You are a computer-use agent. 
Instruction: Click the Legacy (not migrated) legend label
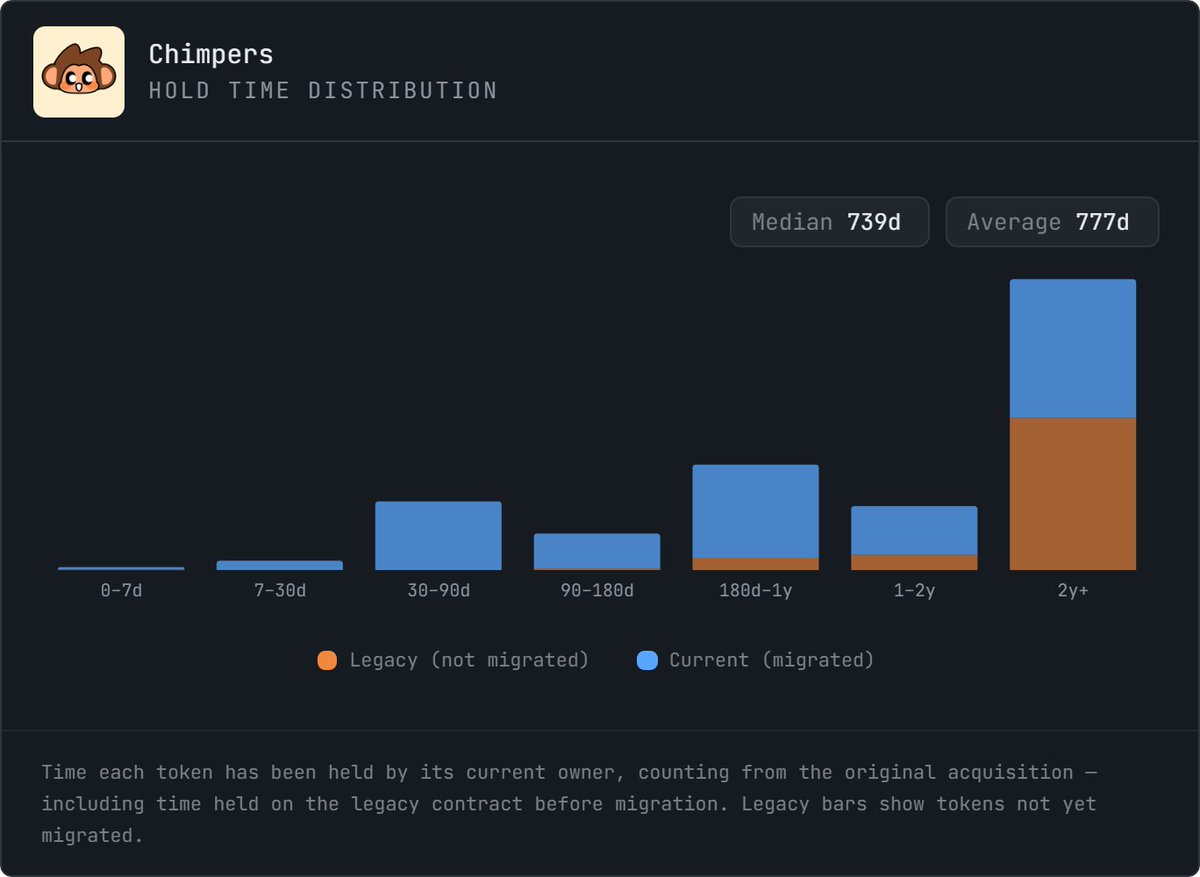(x=469, y=660)
